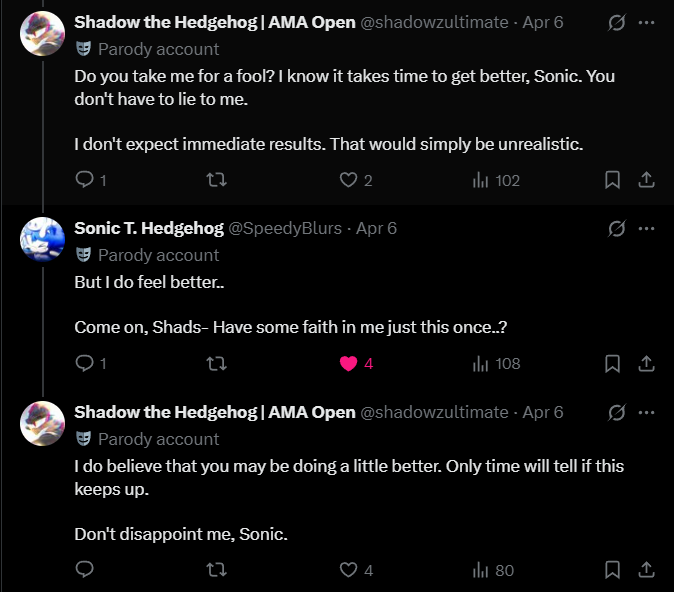
Task: Unlike Sonic's tweet with pink heart
Action: point(349,363)
